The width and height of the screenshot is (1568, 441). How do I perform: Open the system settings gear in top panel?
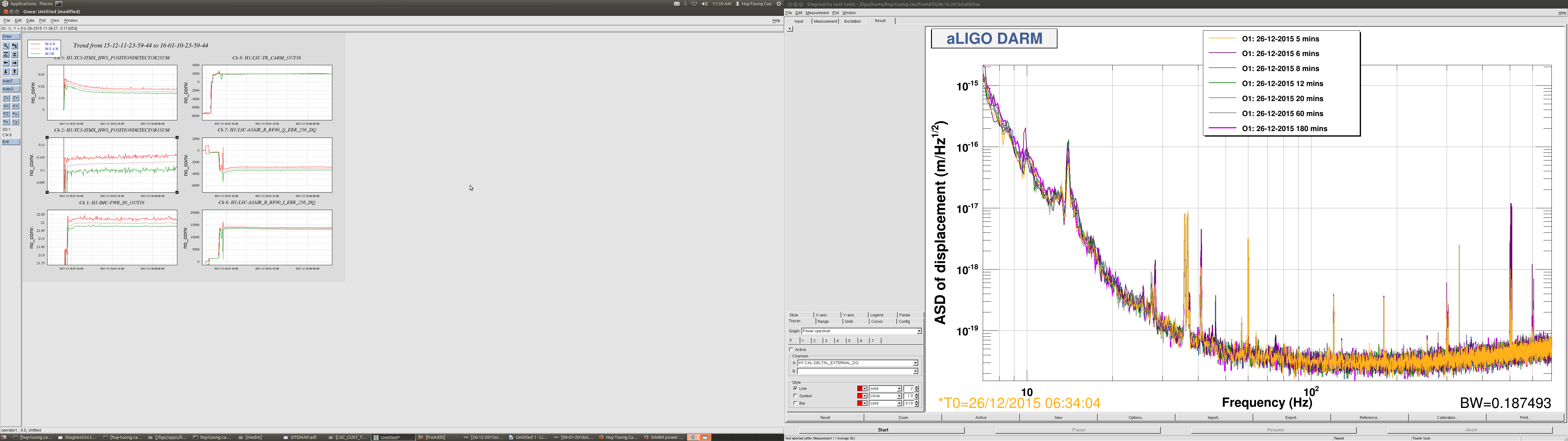click(778, 4)
